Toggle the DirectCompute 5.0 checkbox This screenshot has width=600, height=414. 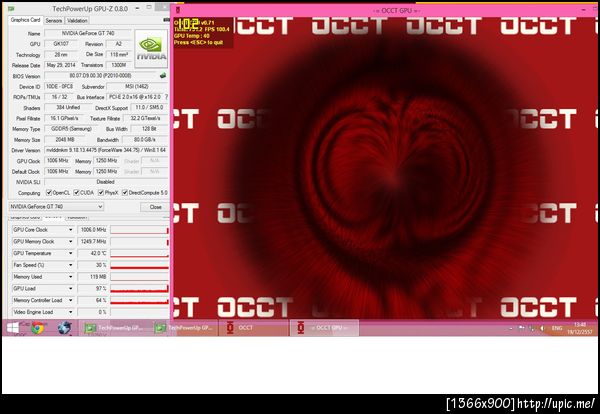point(125,192)
